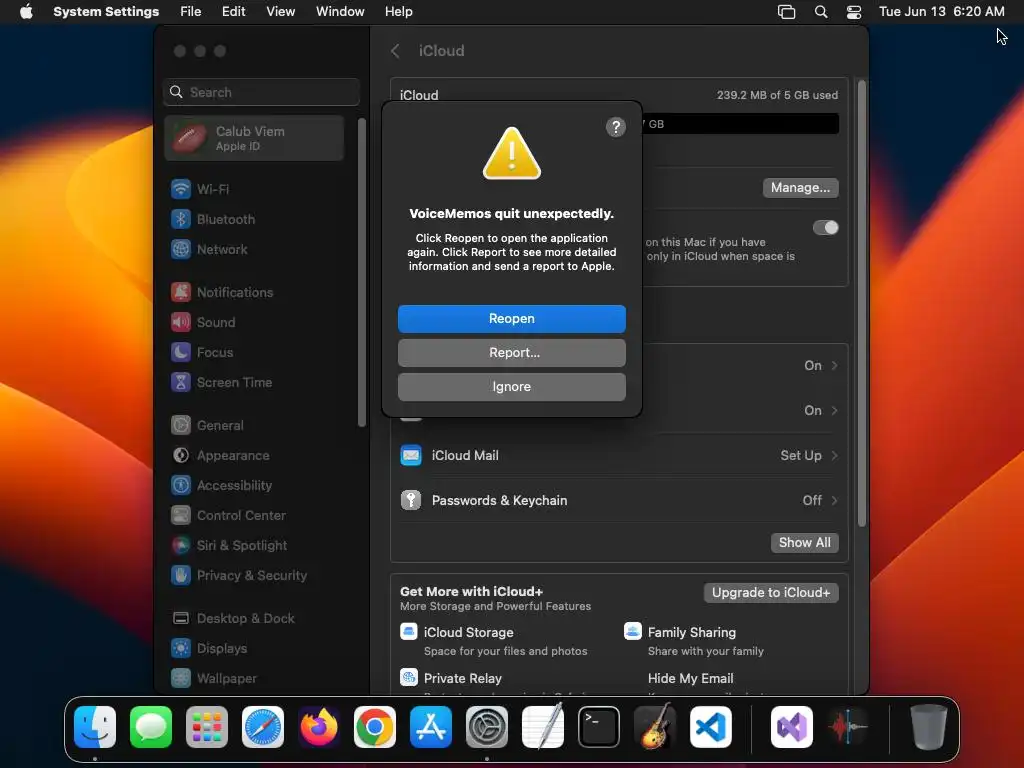Click the date and time in menu bar
The image size is (1024, 768).
click(x=942, y=12)
